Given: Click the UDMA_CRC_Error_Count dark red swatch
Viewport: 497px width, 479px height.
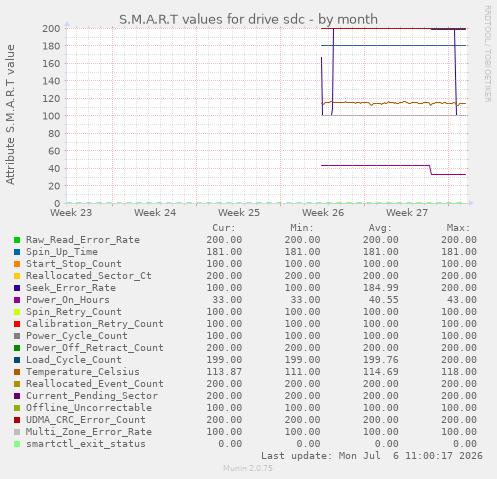Looking at the screenshot, I should (x=17, y=420).
